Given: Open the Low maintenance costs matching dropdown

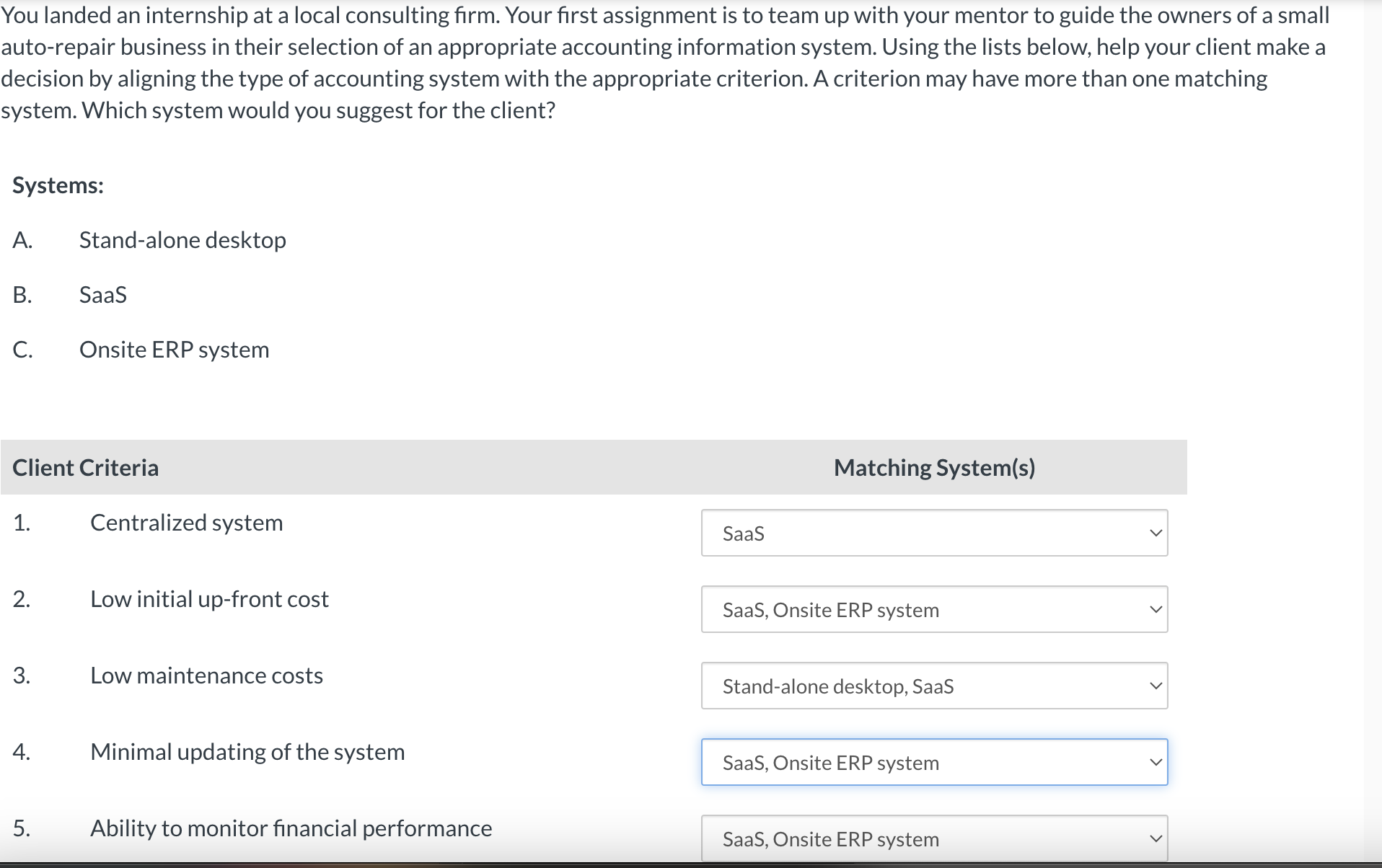Looking at the screenshot, I should [x=933, y=686].
